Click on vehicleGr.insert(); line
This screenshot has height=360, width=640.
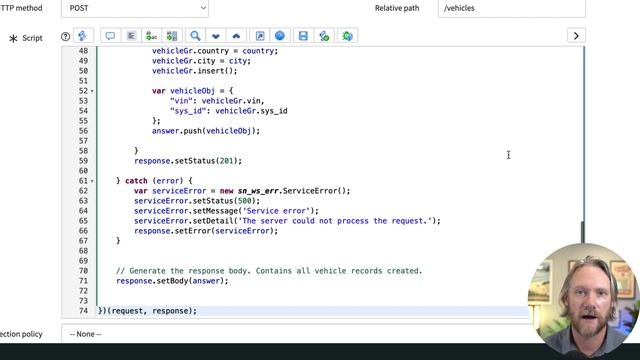coord(194,71)
